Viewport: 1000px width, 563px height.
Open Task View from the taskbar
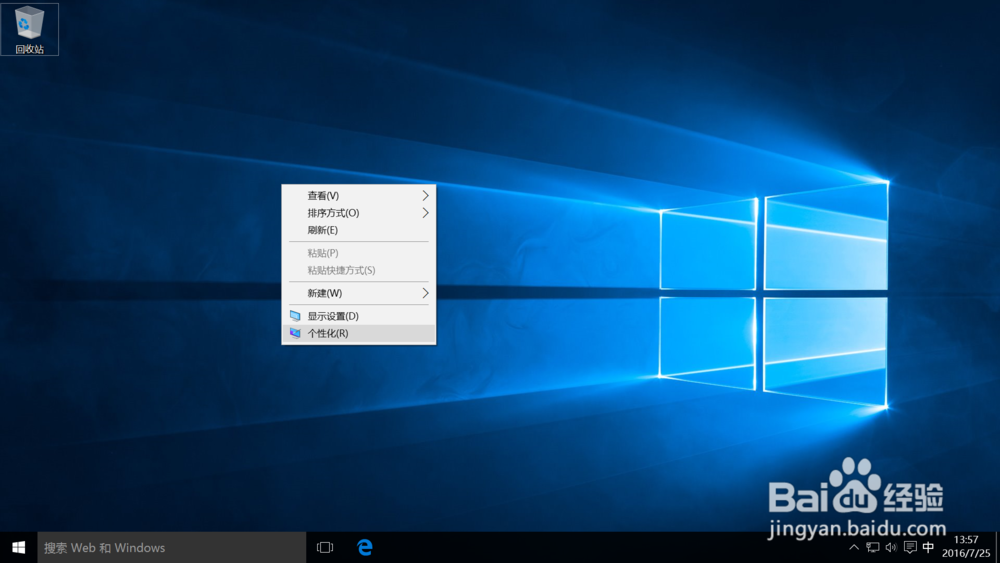coord(325,548)
